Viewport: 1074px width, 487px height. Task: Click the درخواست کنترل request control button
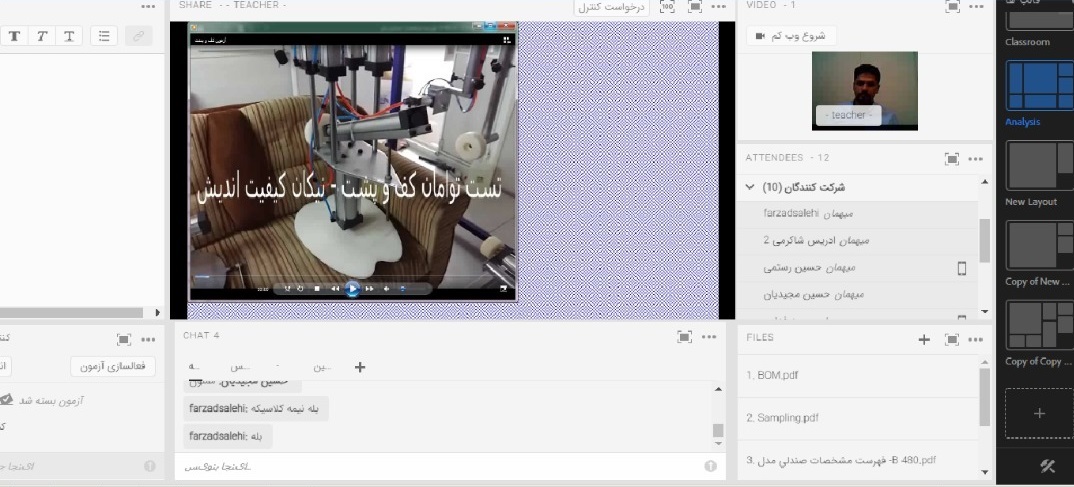[612, 7]
